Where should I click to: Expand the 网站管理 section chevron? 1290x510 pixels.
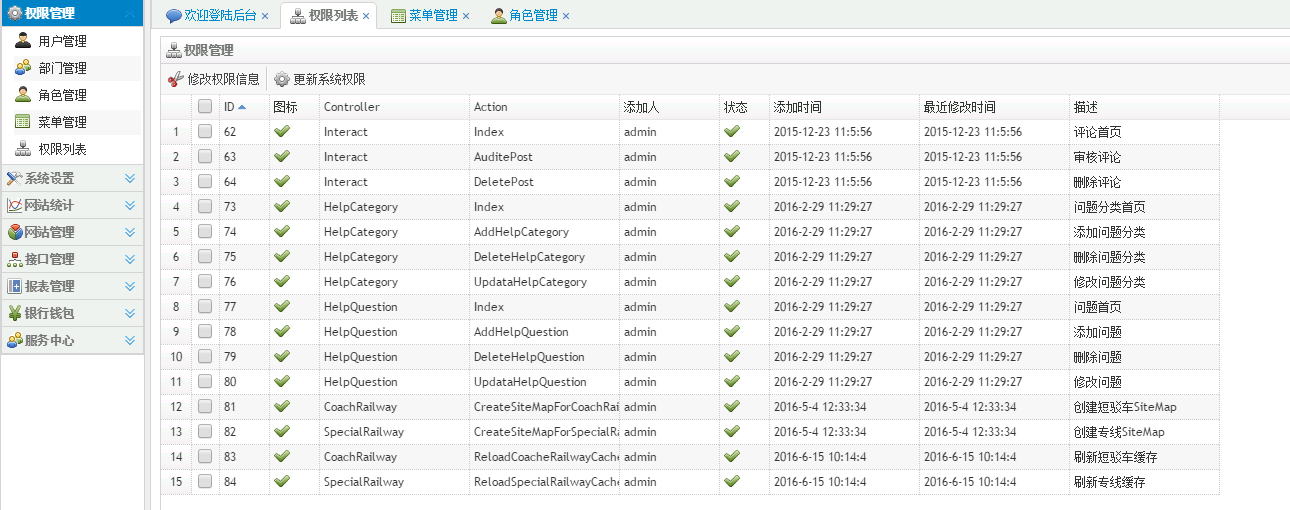tap(130, 232)
